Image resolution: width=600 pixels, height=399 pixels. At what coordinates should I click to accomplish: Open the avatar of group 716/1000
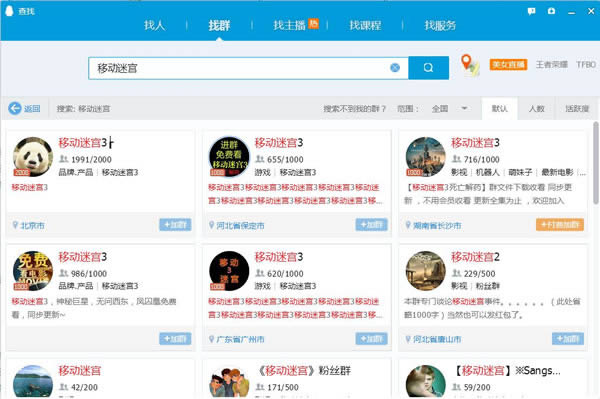426,157
